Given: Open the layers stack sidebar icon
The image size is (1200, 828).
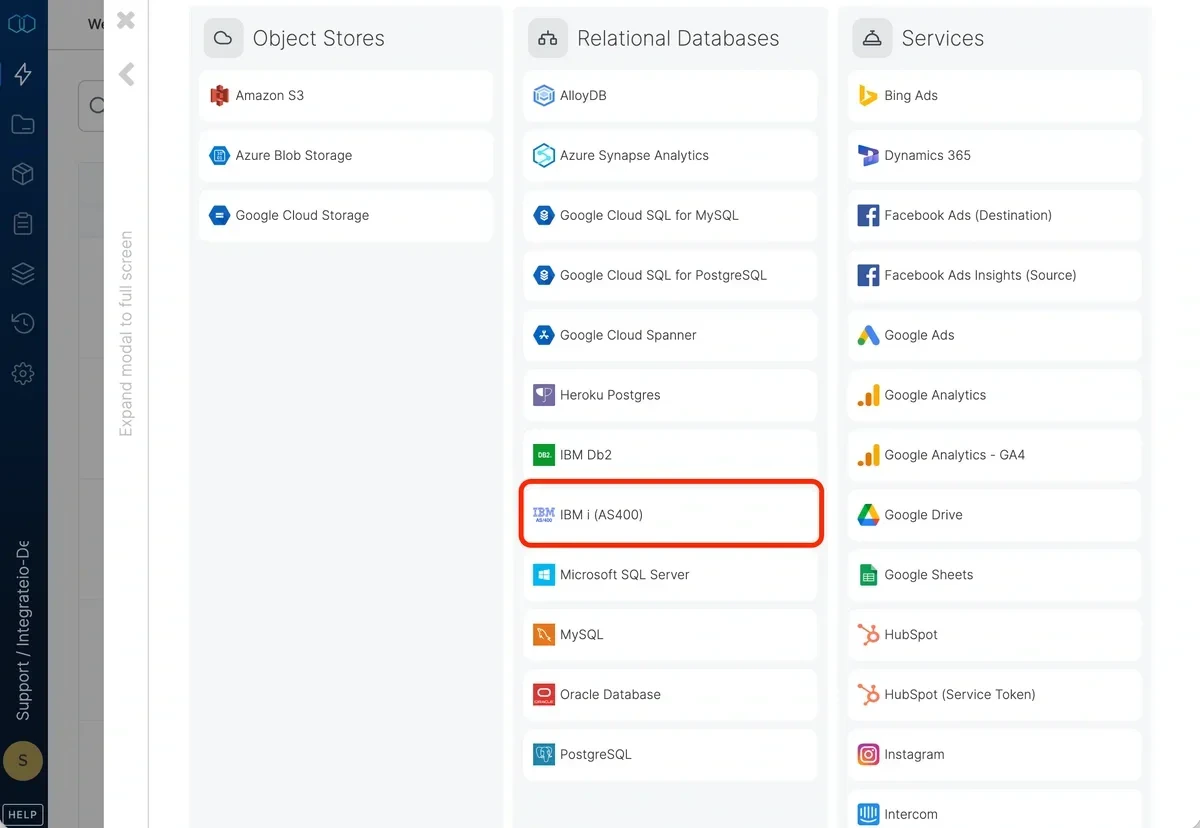Looking at the screenshot, I should coord(23,274).
